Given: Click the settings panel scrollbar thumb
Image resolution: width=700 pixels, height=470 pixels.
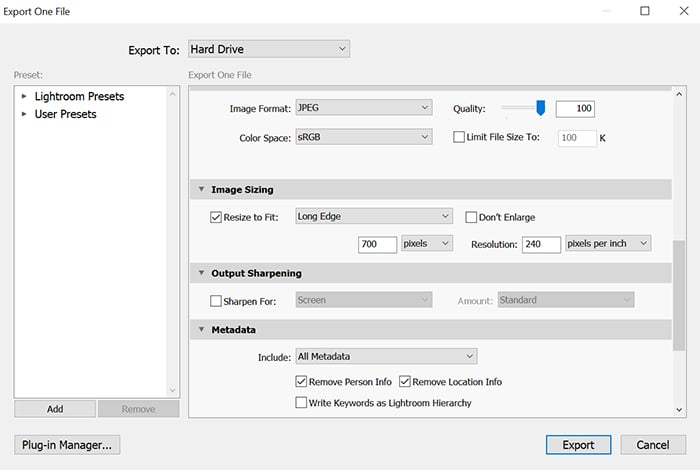Looking at the screenshot, I should [679, 295].
